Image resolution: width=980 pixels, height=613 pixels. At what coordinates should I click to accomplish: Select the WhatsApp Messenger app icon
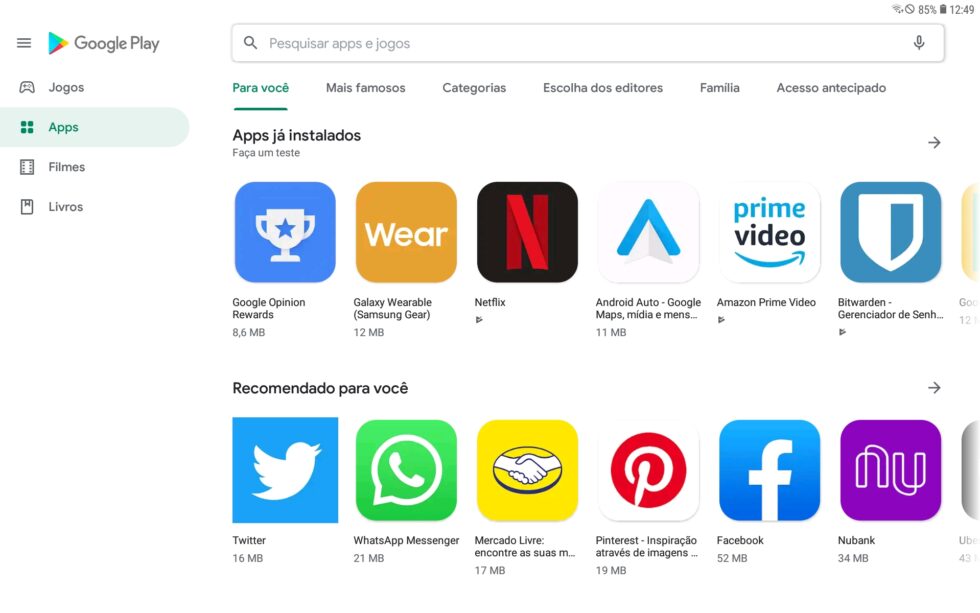(x=406, y=470)
